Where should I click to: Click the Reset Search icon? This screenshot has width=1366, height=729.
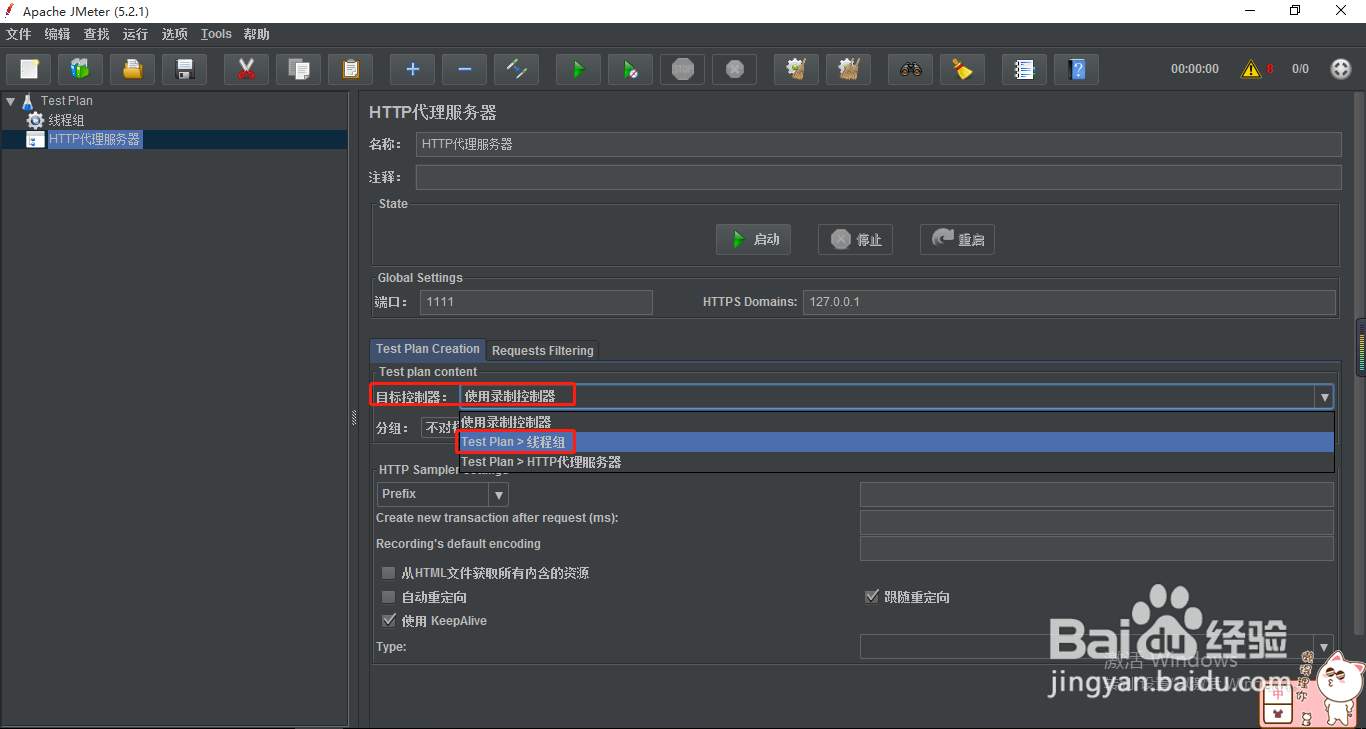tap(963, 69)
